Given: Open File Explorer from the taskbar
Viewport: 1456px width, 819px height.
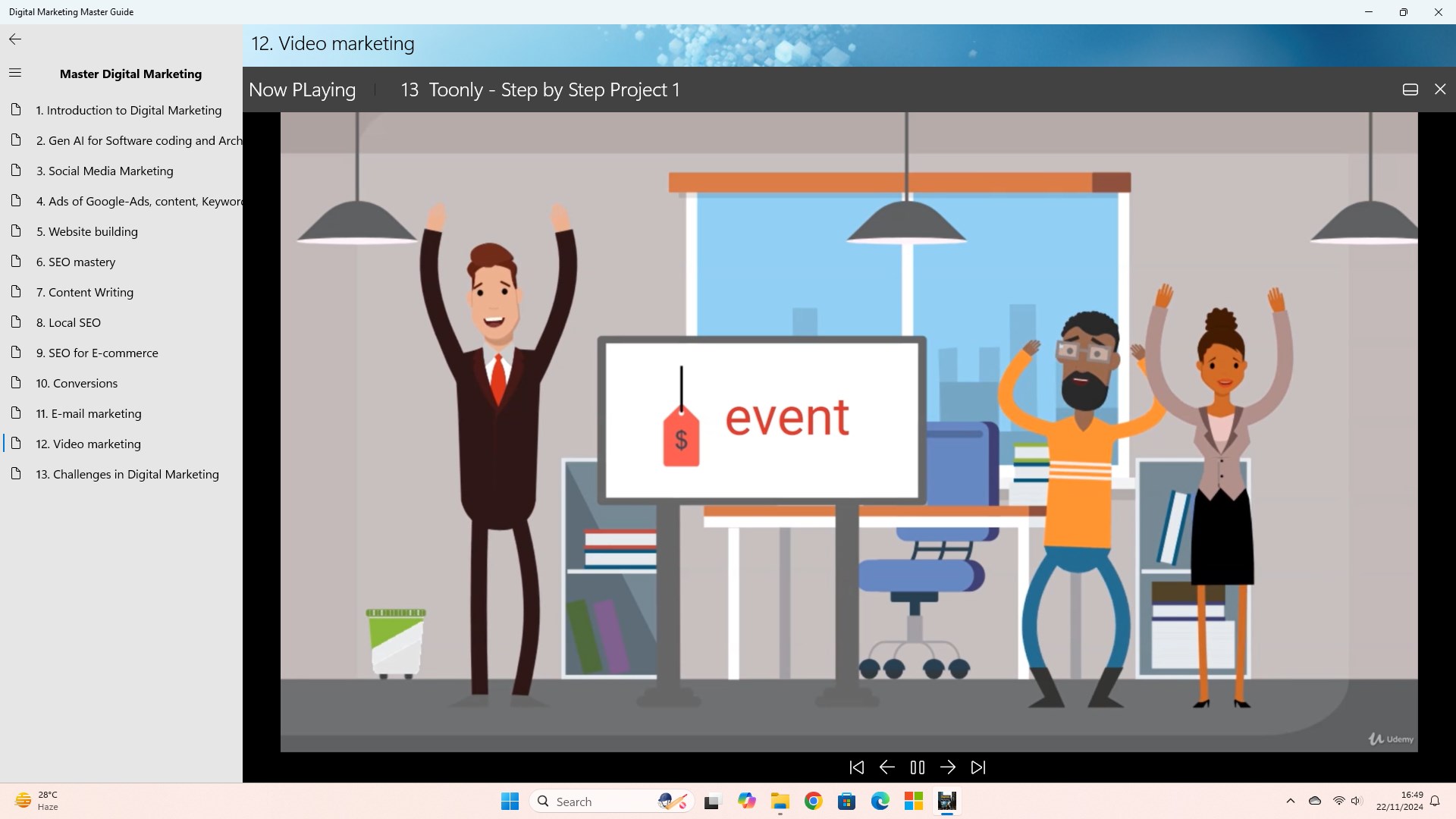Looking at the screenshot, I should click(780, 802).
